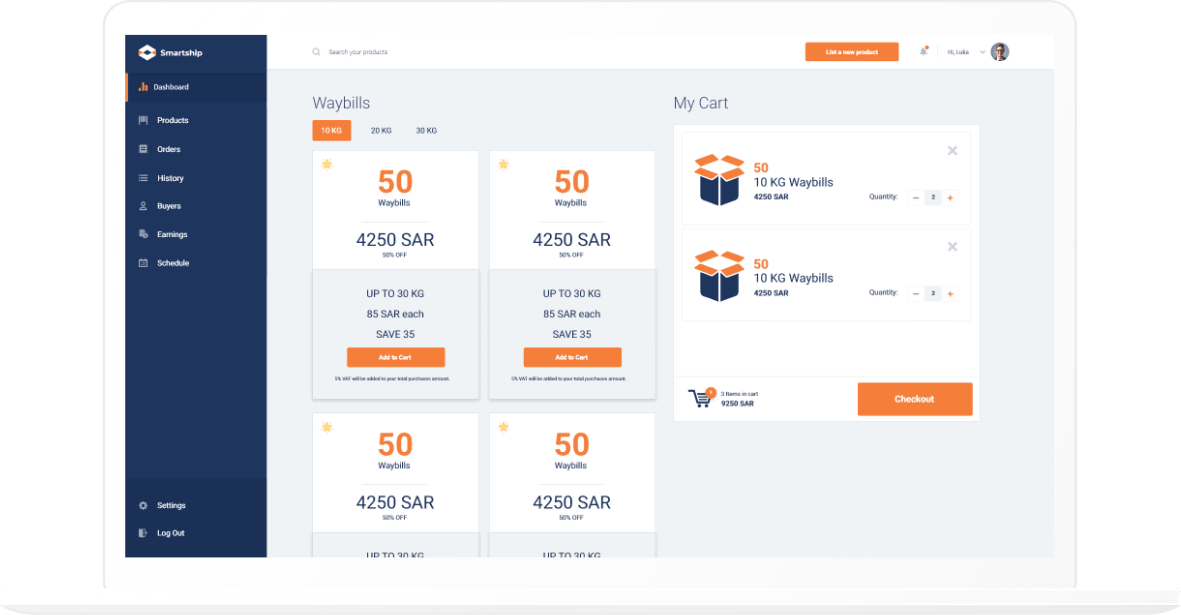Open the notifications bell icon

click(x=923, y=51)
